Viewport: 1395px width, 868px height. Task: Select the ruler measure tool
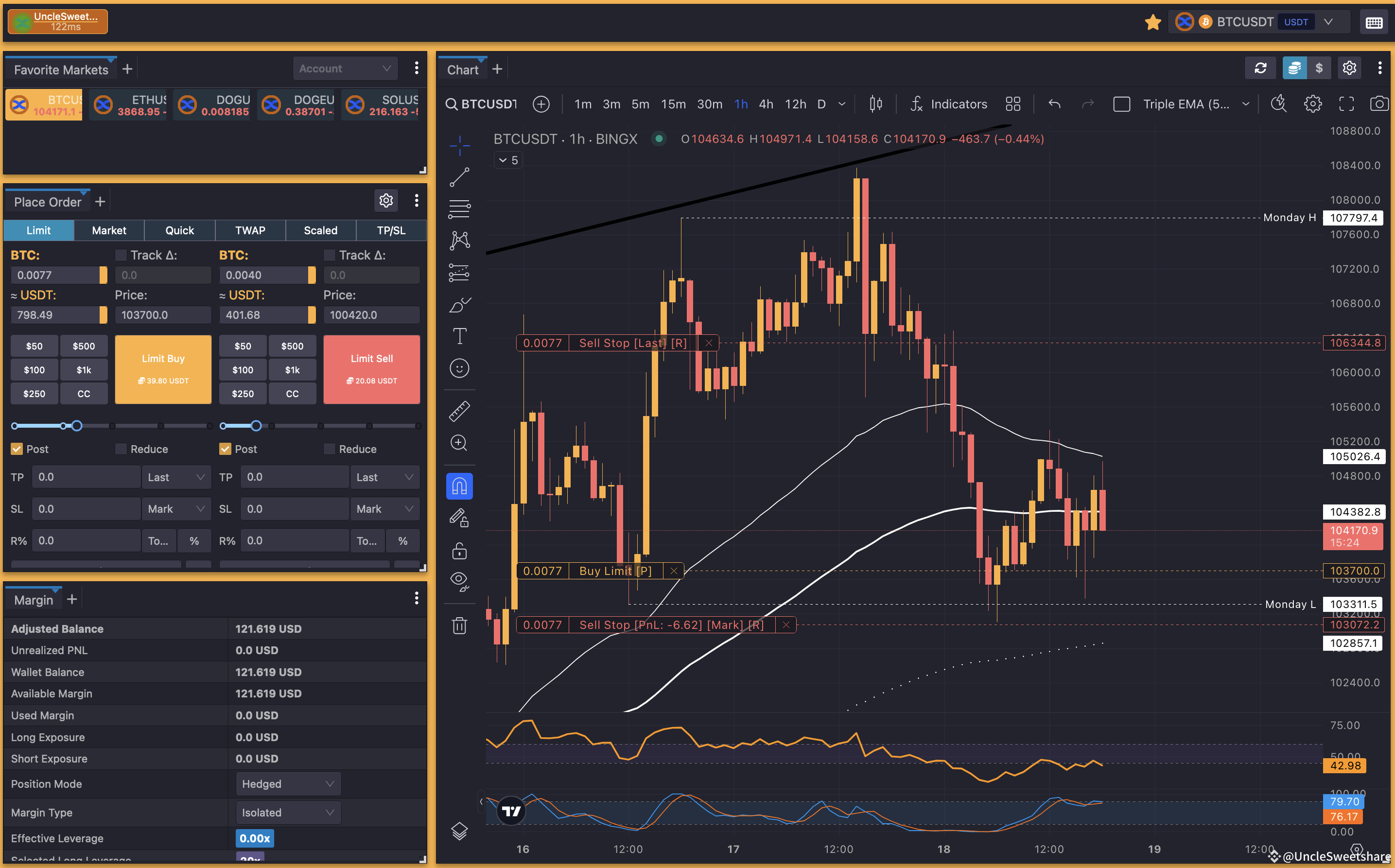[x=459, y=411]
